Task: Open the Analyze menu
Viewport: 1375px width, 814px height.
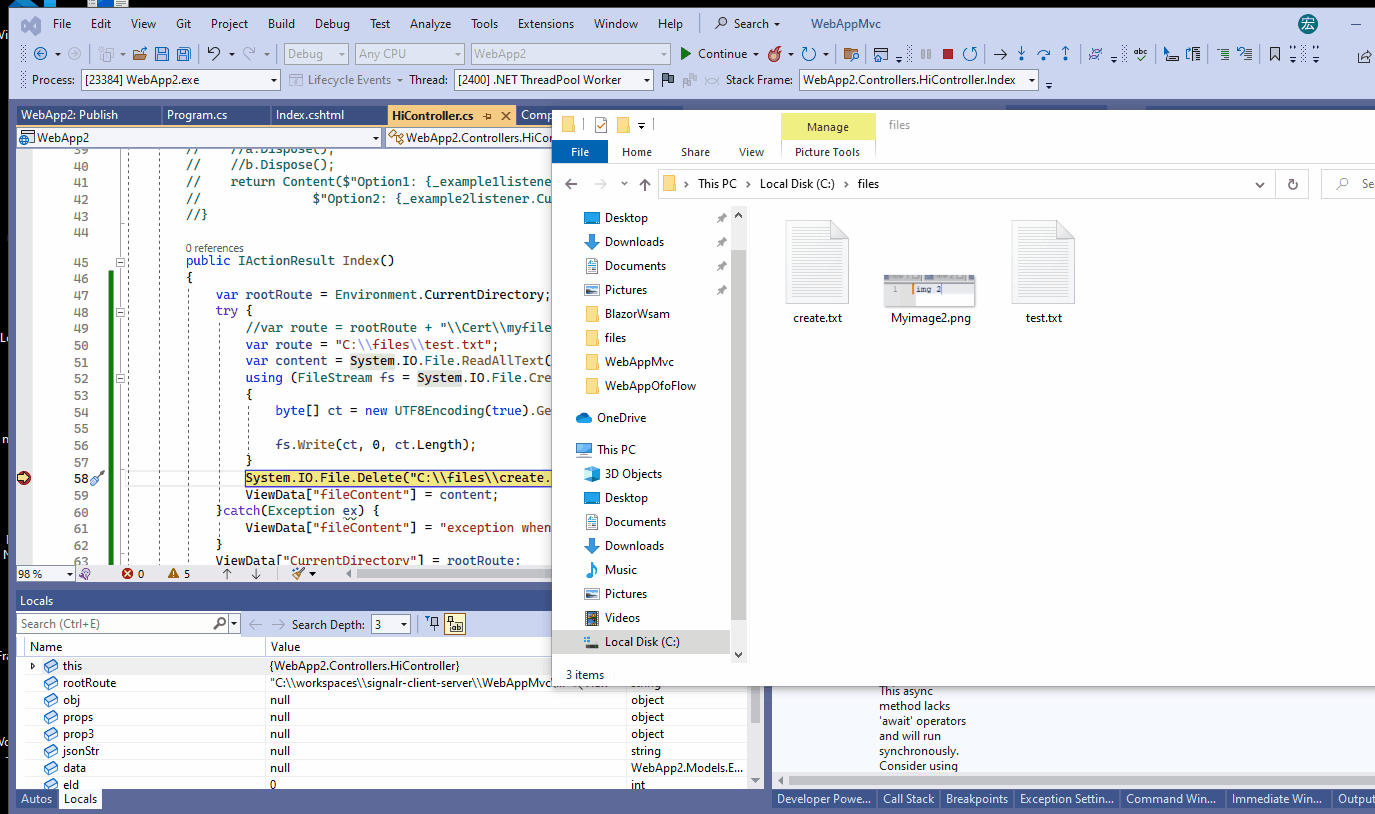Action: coord(430,24)
